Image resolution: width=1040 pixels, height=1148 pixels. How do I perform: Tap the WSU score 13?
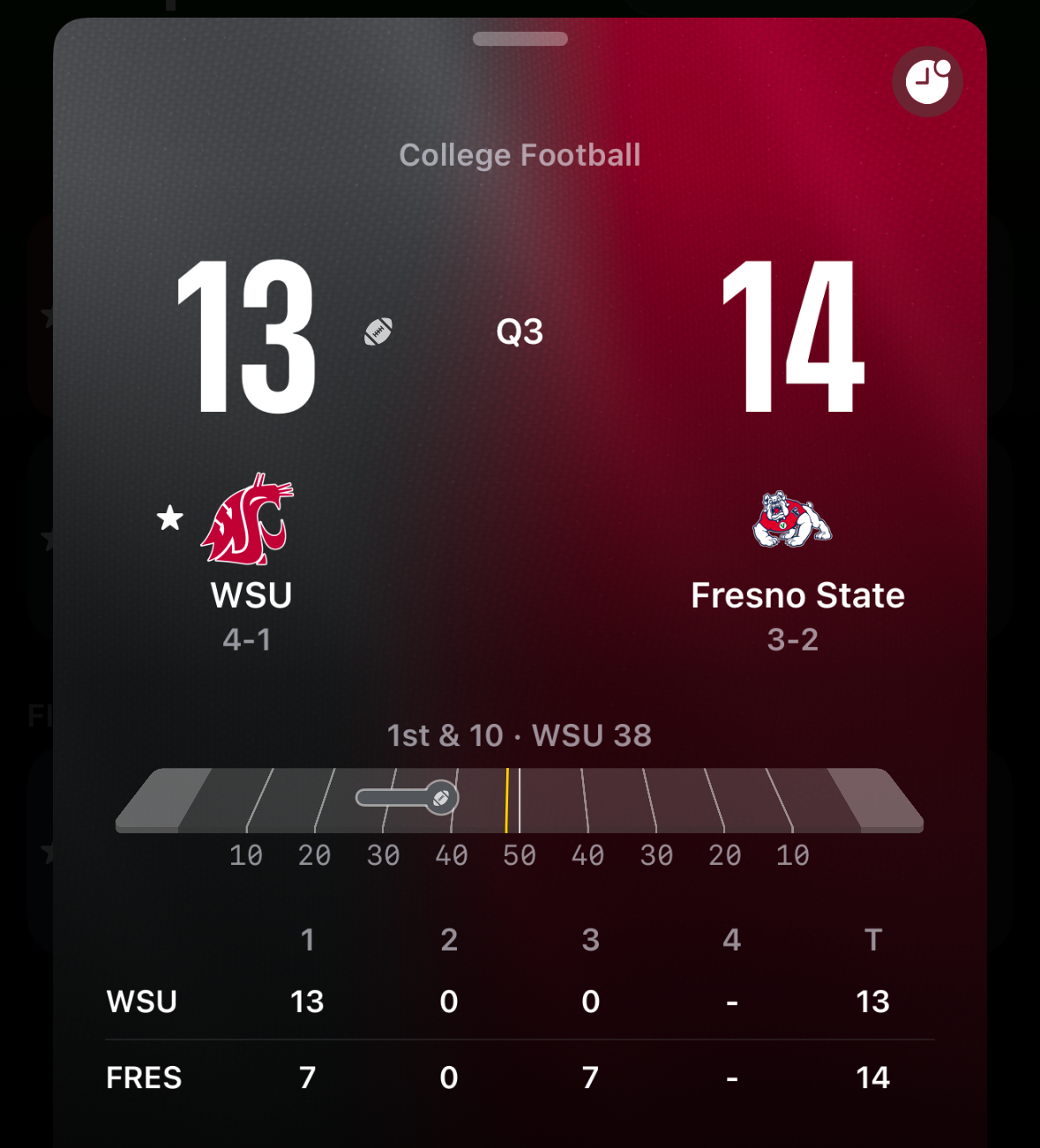[246, 336]
